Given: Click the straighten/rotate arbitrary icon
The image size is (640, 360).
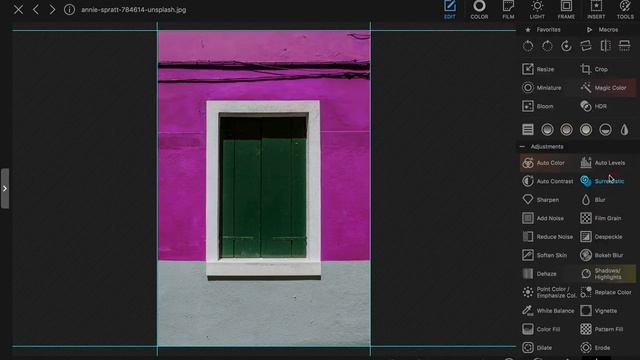Looking at the screenshot, I should [586, 46].
